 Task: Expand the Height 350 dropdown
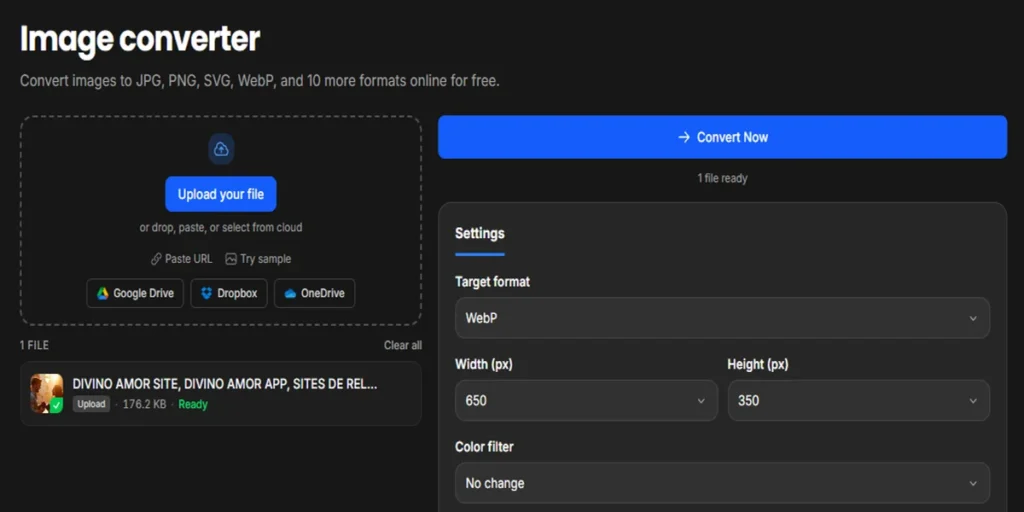tap(858, 400)
